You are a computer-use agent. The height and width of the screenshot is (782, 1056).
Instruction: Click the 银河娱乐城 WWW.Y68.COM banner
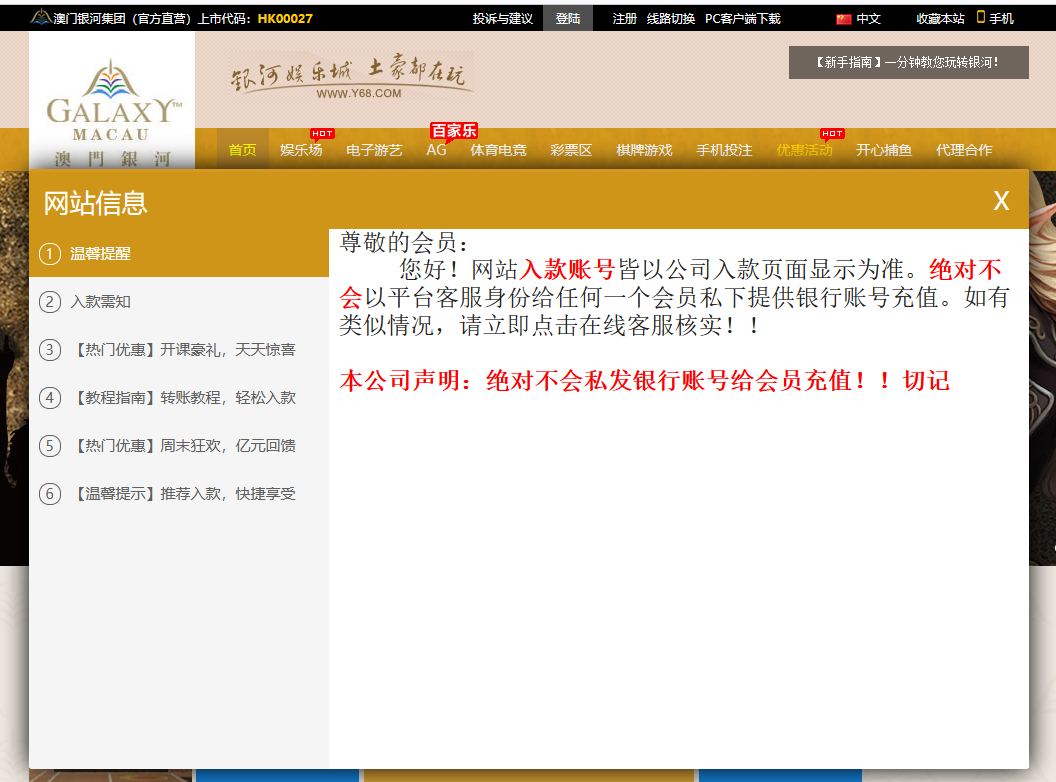coord(350,78)
